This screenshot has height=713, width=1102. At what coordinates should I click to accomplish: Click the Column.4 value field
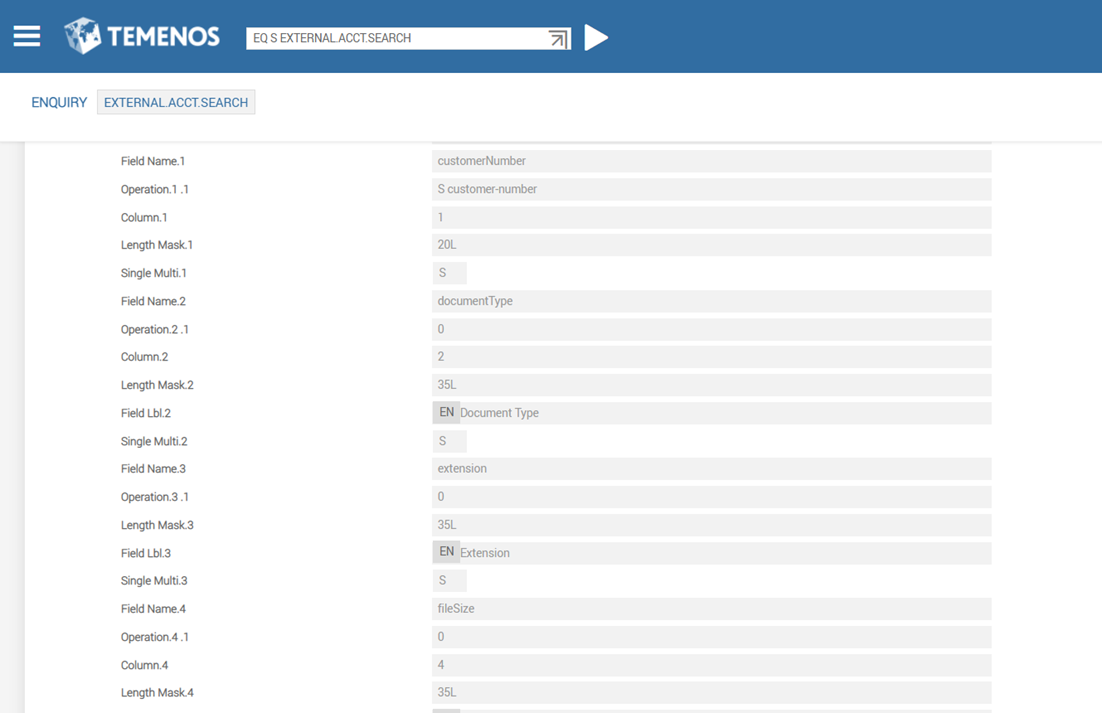(711, 665)
